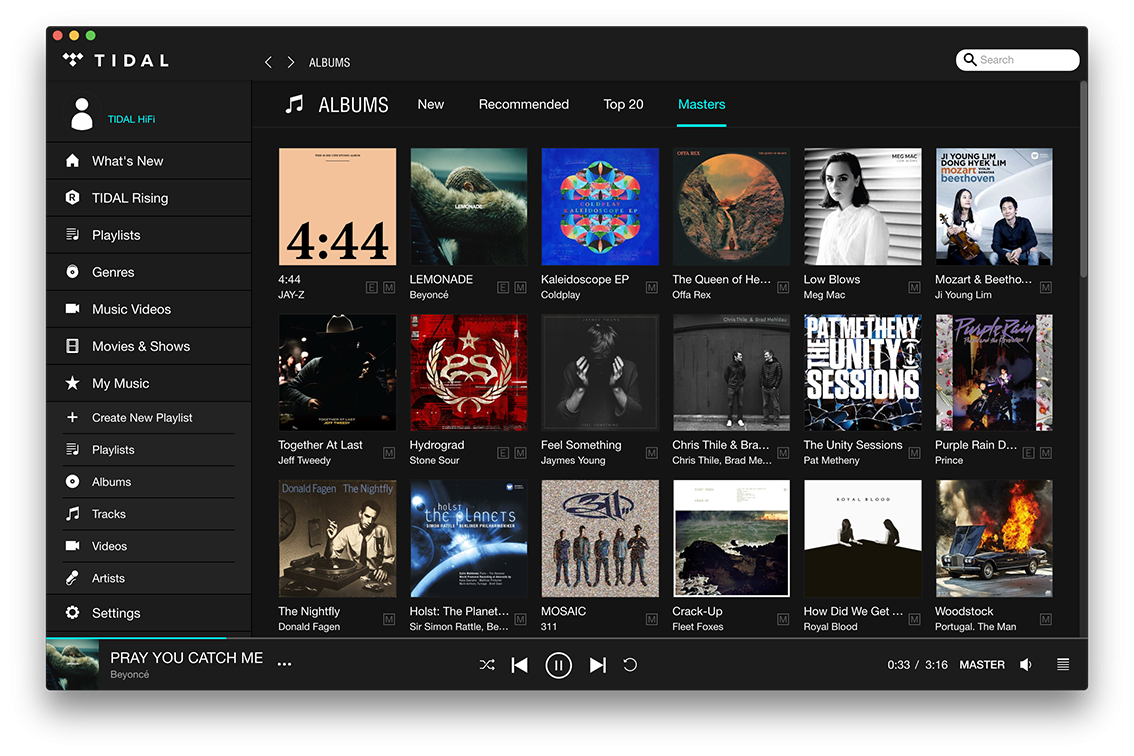Switch to the New tab
This screenshot has width=1134, height=756.
430,104
